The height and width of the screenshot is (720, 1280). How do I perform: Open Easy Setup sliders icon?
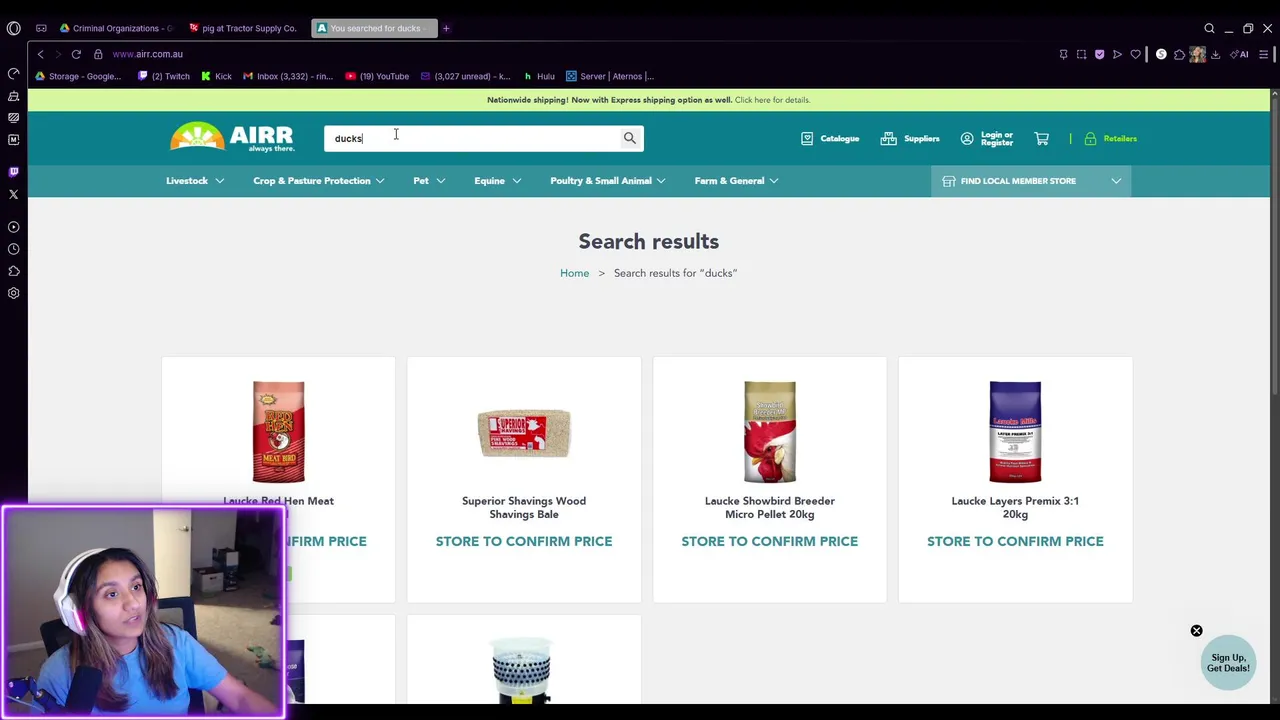[1264, 54]
